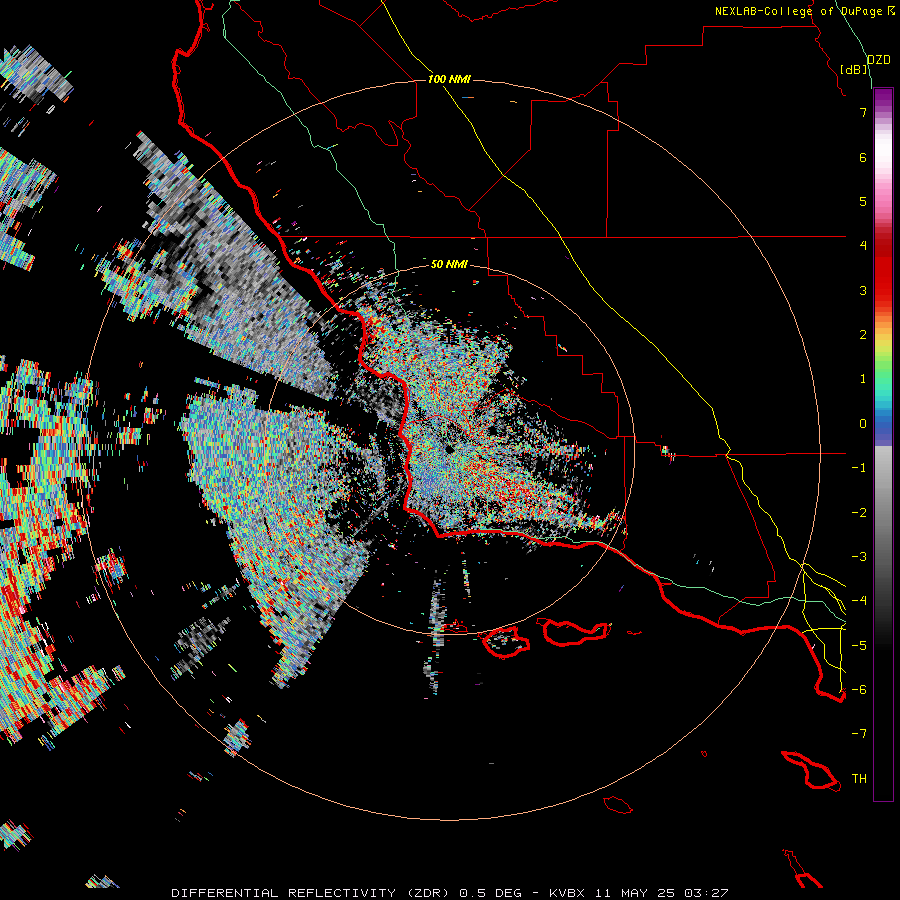Click the DIFFERENTIAL REFLECTIVITY (ZDR) caption text
Image resolution: width=900 pixels, height=900 pixels.
coord(312,893)
